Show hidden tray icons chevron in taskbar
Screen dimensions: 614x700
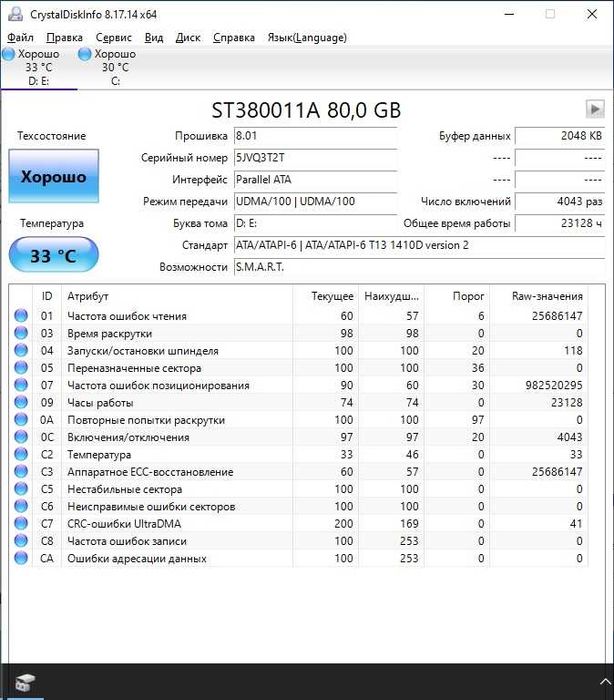click(x=606, y=682)
